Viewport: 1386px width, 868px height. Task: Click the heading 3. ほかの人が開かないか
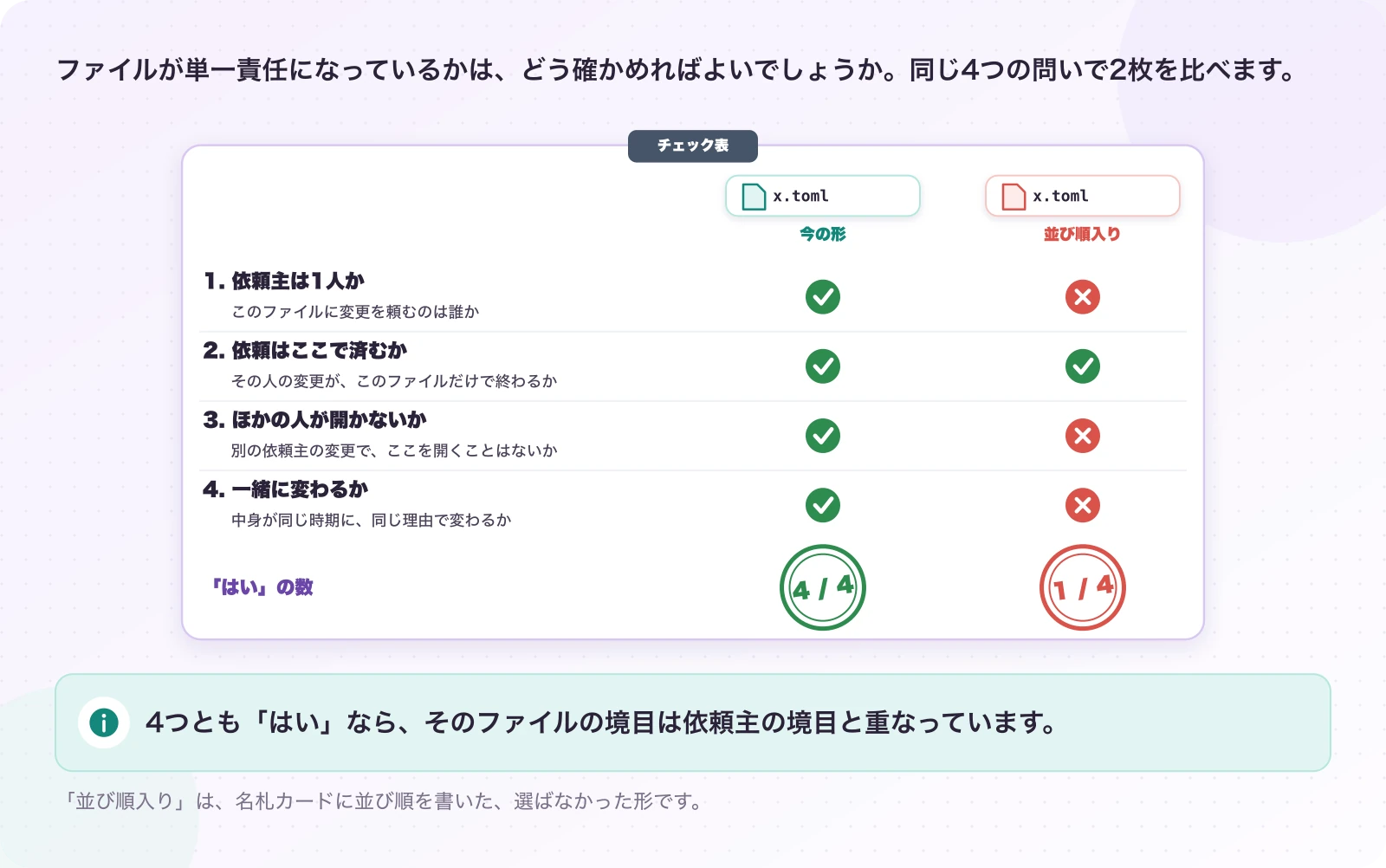click(315, 419)
